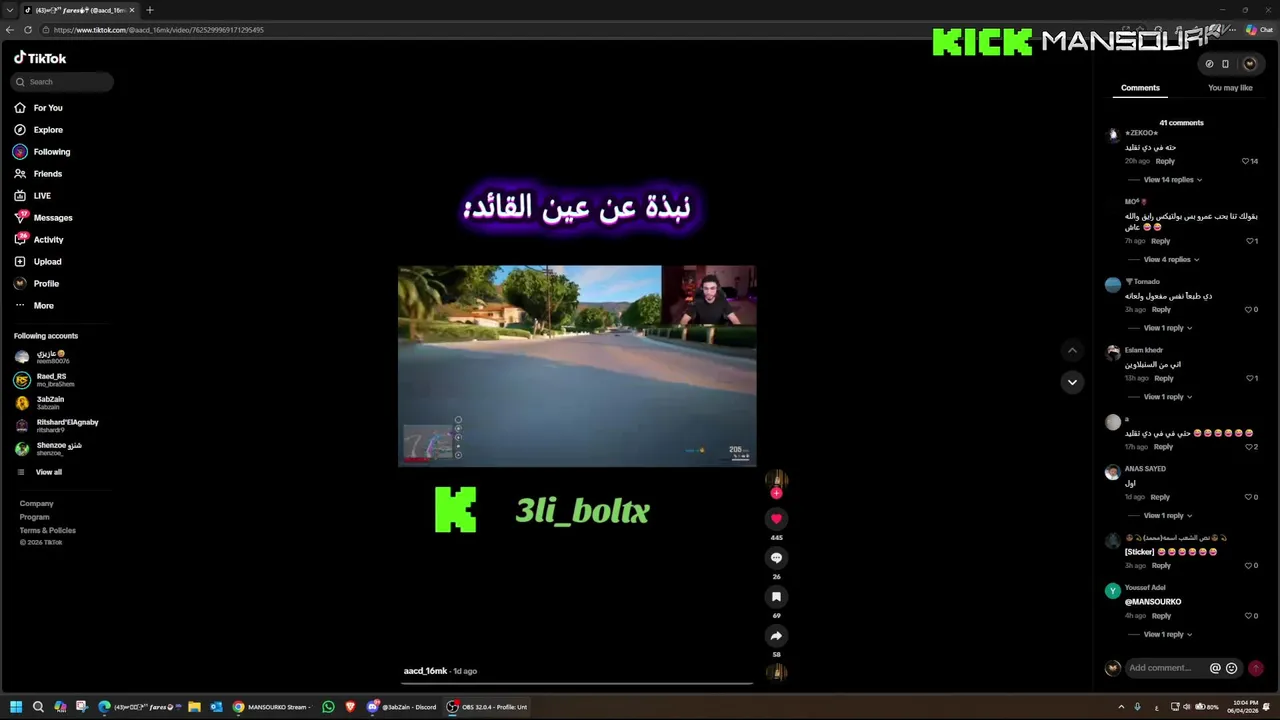This screenshot has height=720, width=1280.
Task: Like Youssef Adel's comment
Action: (x=1250, y=616)
